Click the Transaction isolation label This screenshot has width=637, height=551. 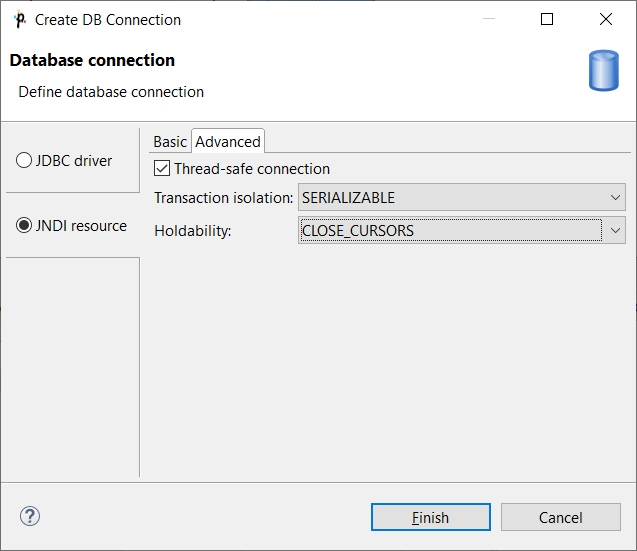click(x=223, y=198)
